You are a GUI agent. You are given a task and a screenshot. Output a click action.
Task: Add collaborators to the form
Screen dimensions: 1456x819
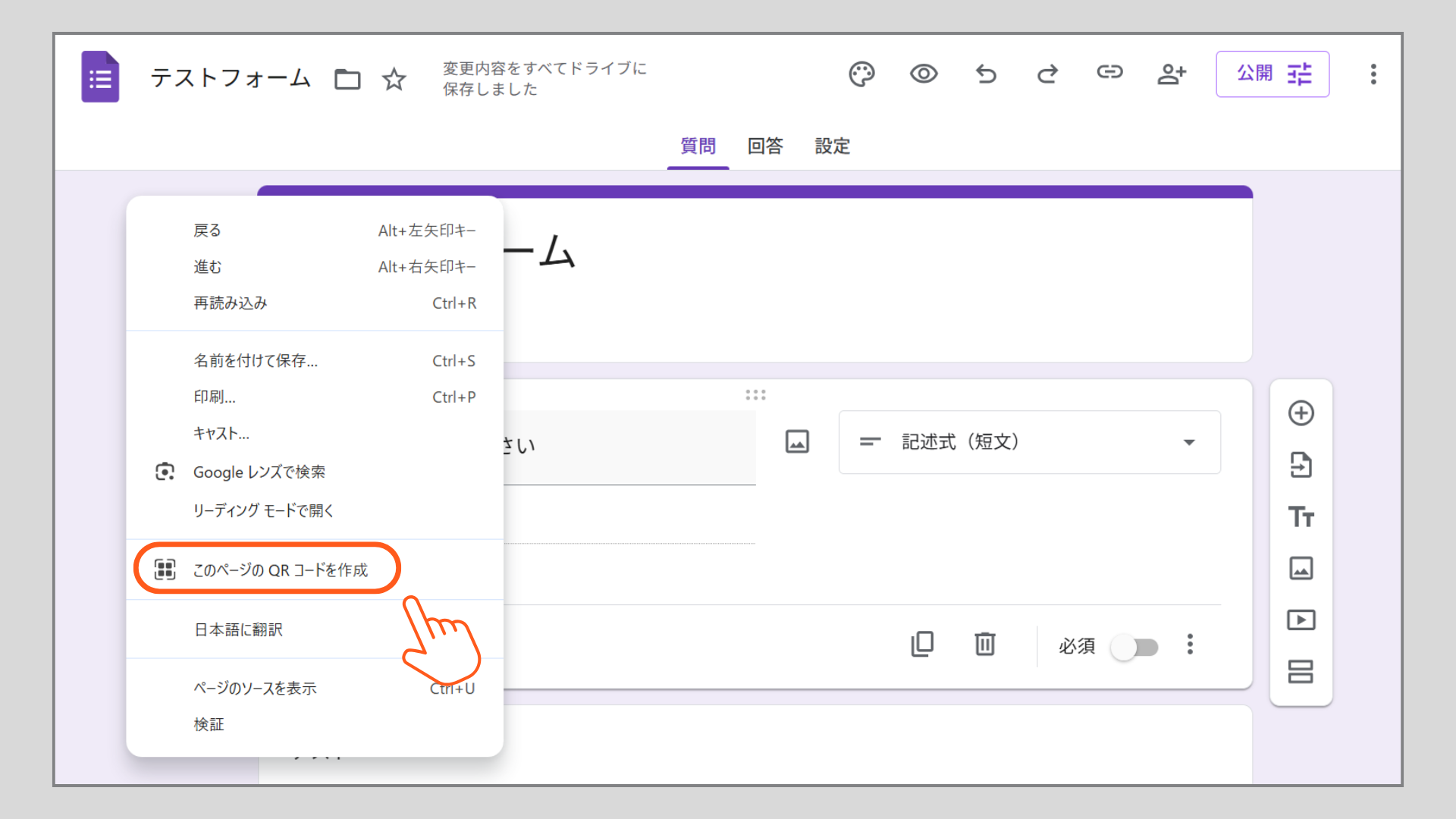1172,74
